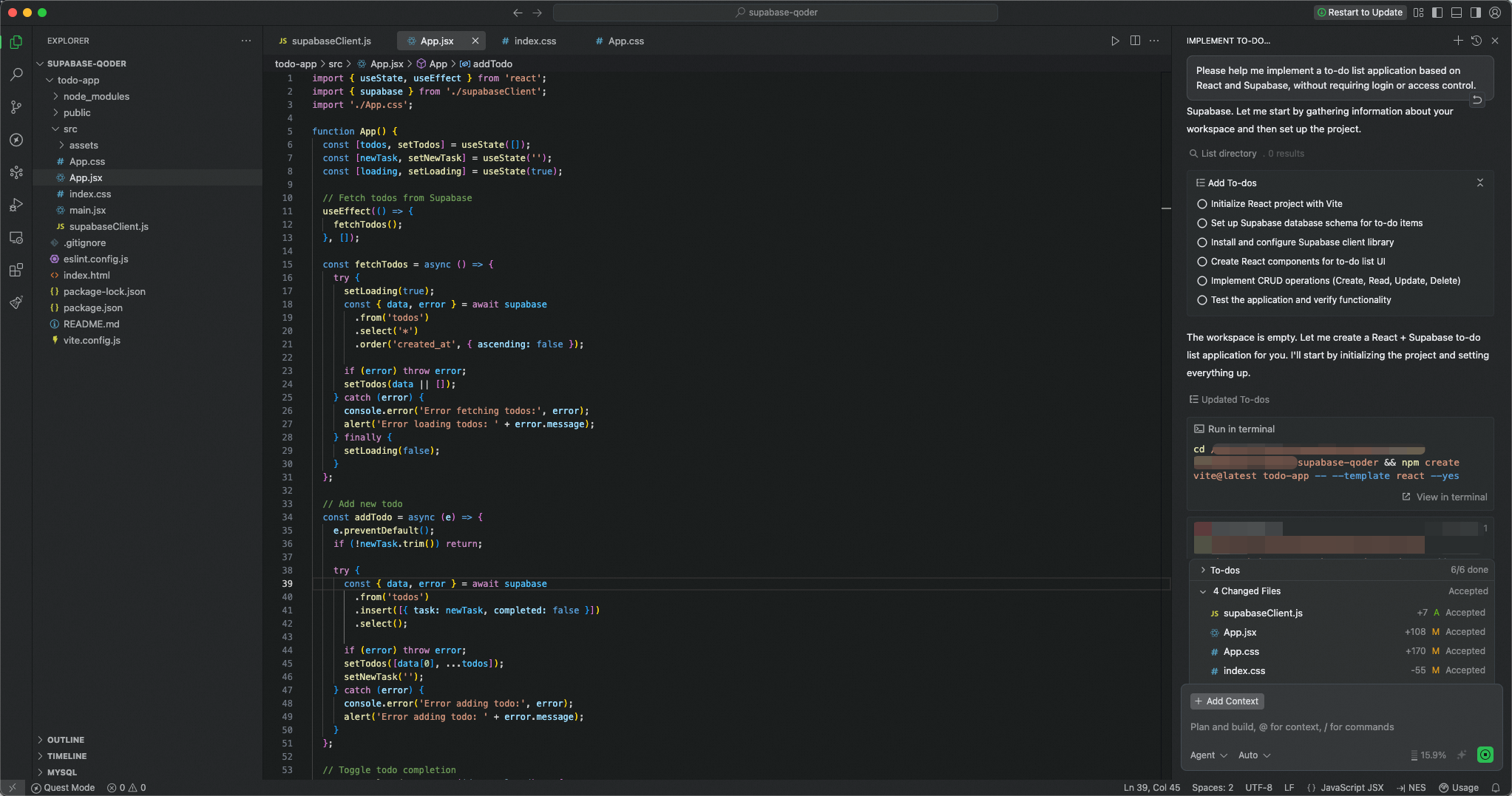The width and height of the screenshot is (1512, 796).
Task: Expand the node_modules folder
Action: pyautogui.click(x=95, y=97)
